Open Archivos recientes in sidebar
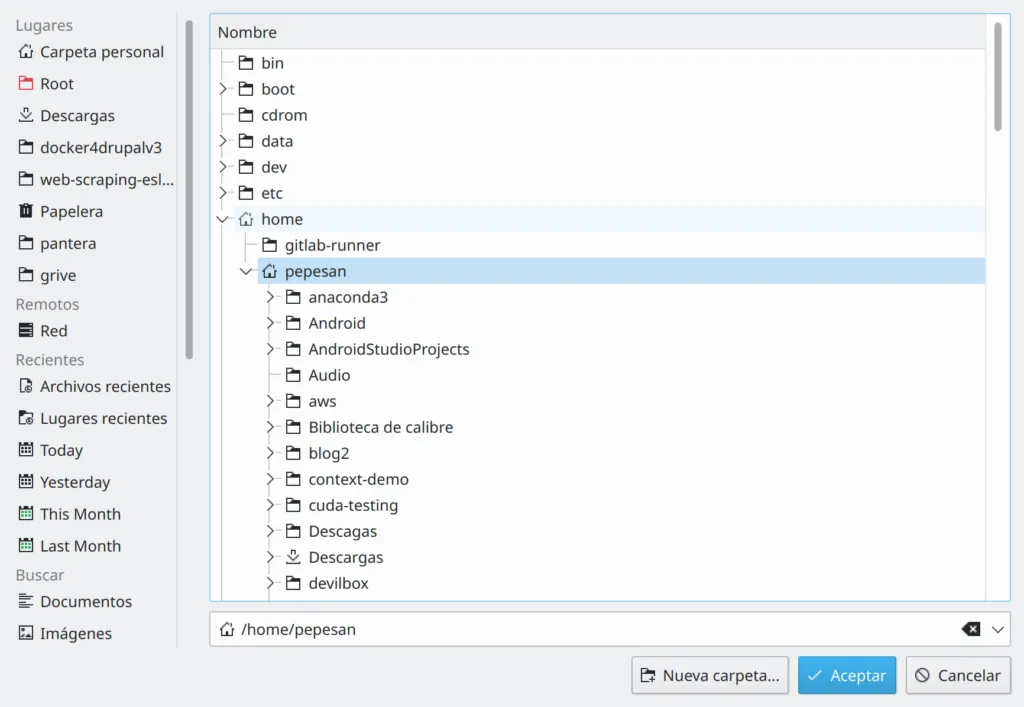Image resolution: width=1024 pixels, height=707 pixels. tap(104, 387)
